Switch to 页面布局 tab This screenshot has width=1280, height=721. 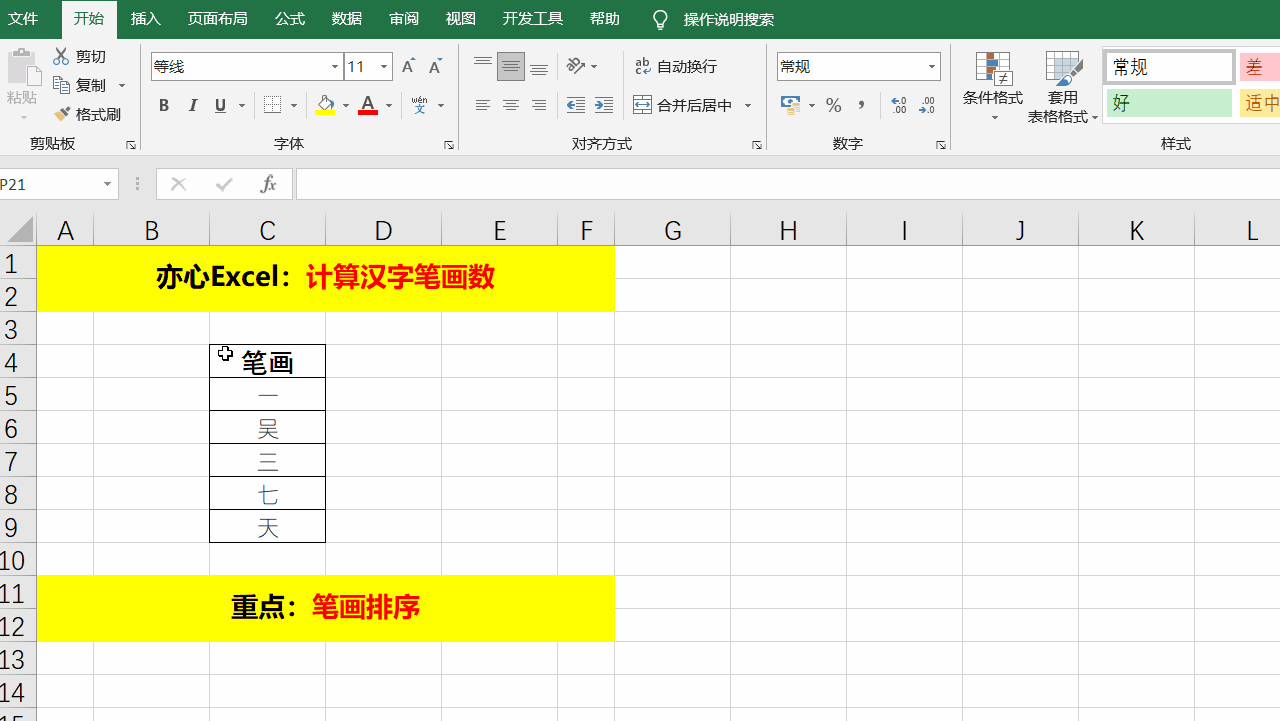(217, 19)
